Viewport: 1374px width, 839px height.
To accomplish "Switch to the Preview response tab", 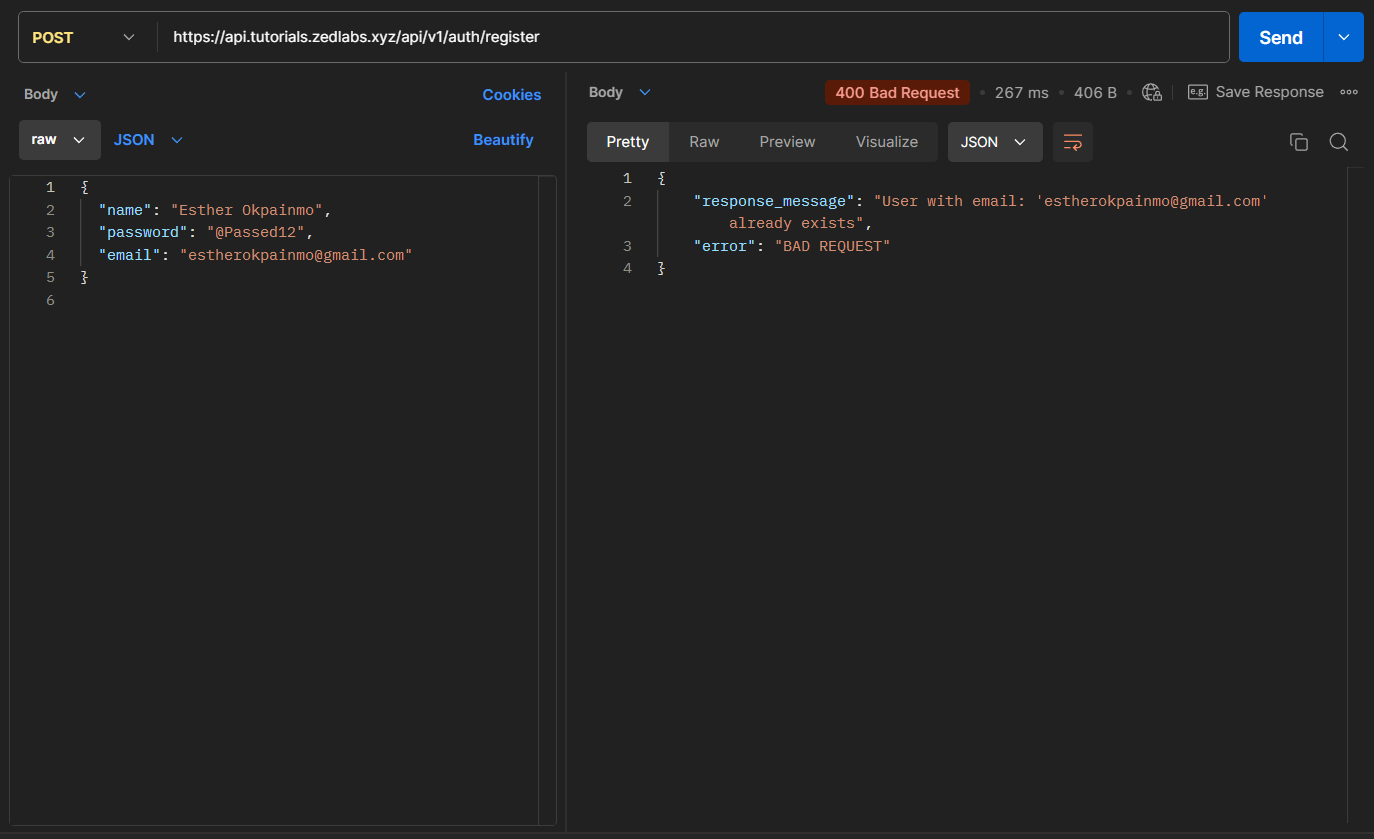I will [787, 142].
